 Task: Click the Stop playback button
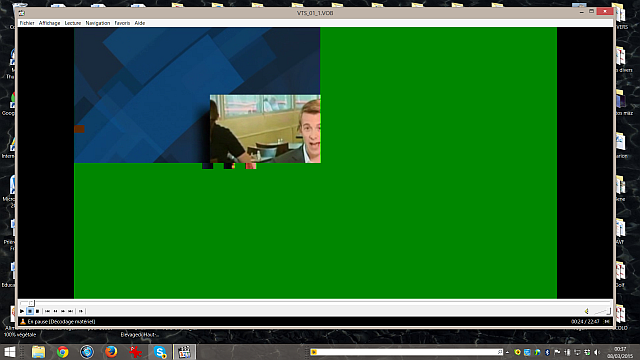tap(38, 311)
